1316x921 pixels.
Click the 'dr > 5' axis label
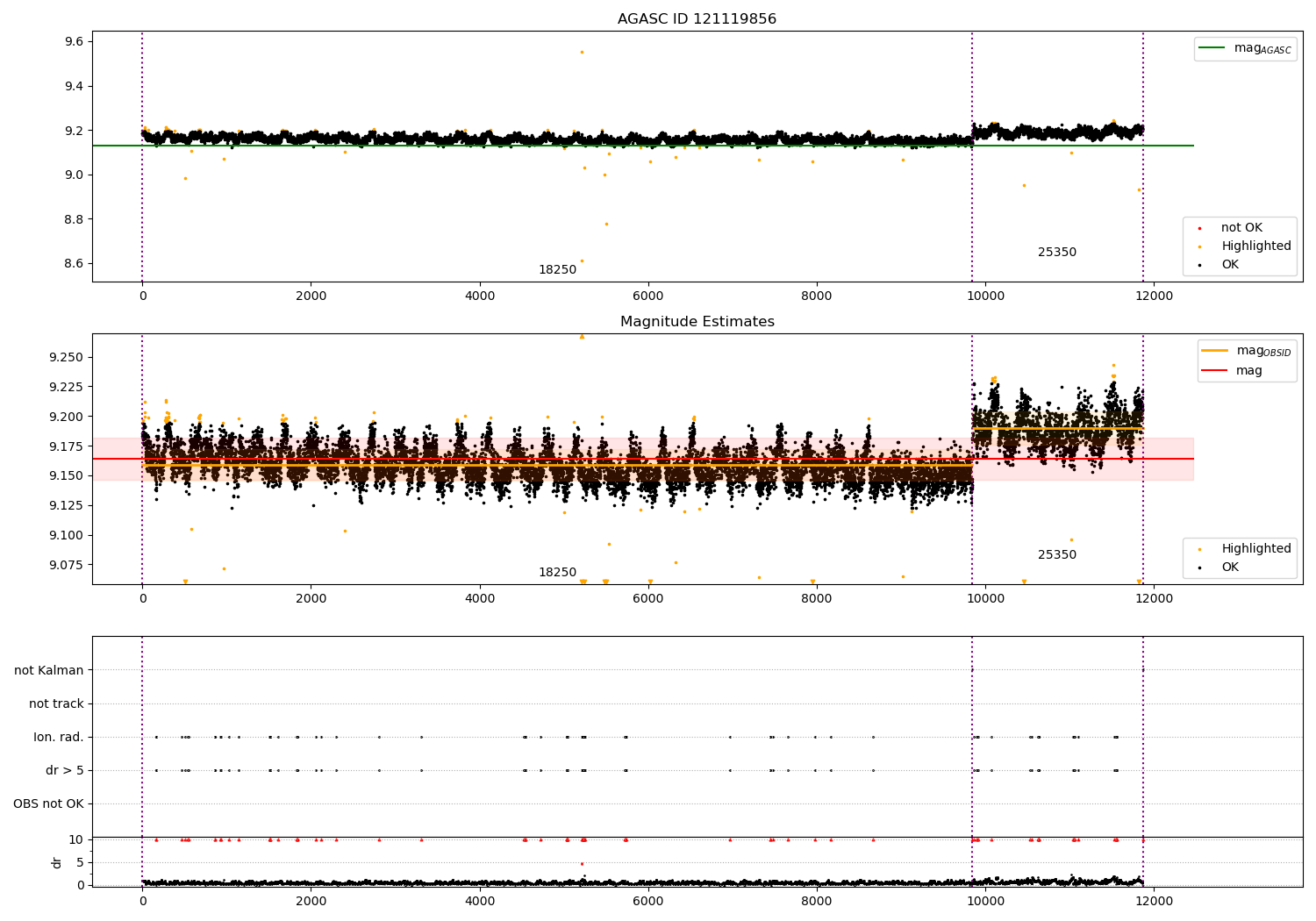coord(65,771)
